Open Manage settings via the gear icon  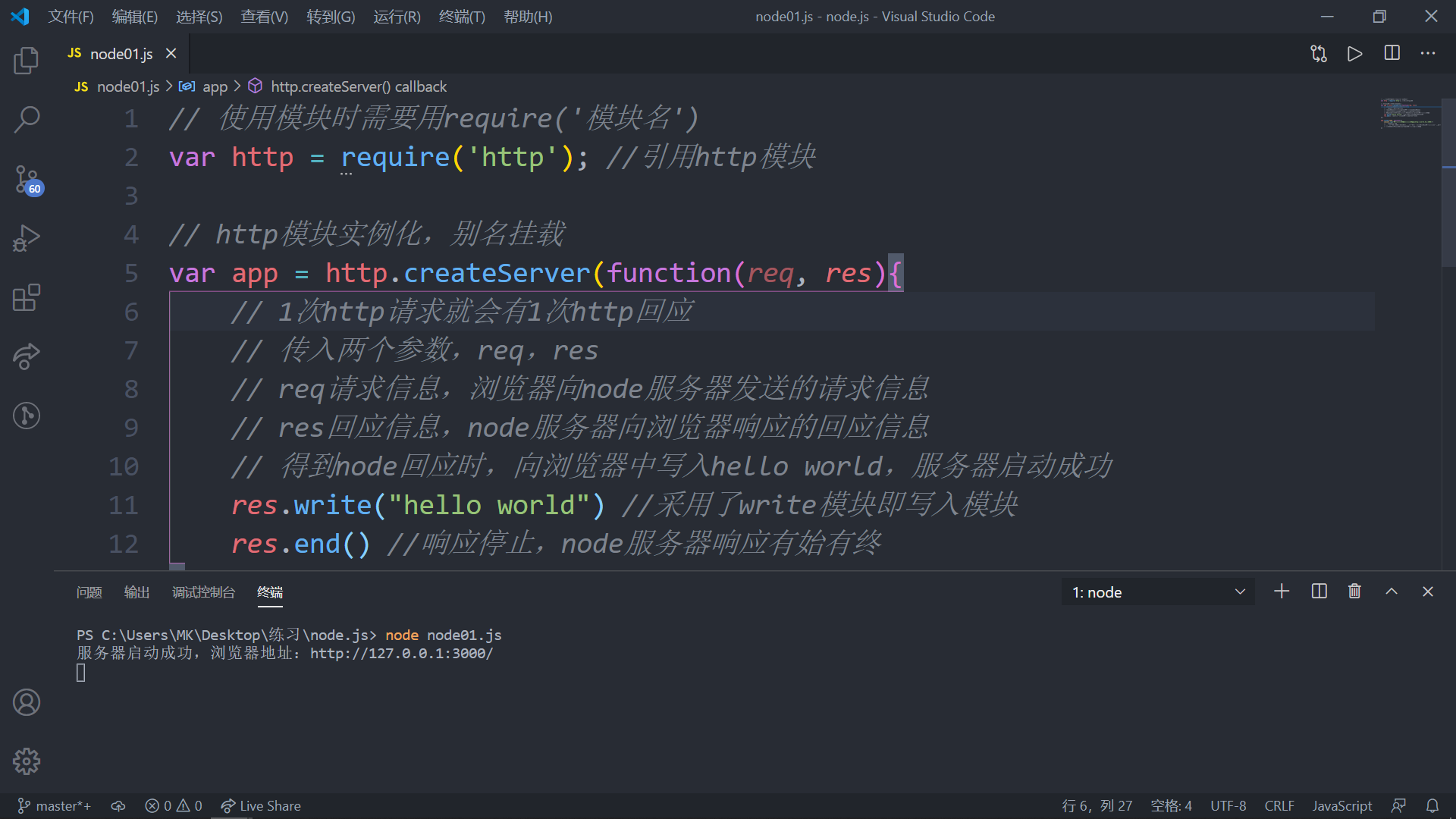point(26,761)
